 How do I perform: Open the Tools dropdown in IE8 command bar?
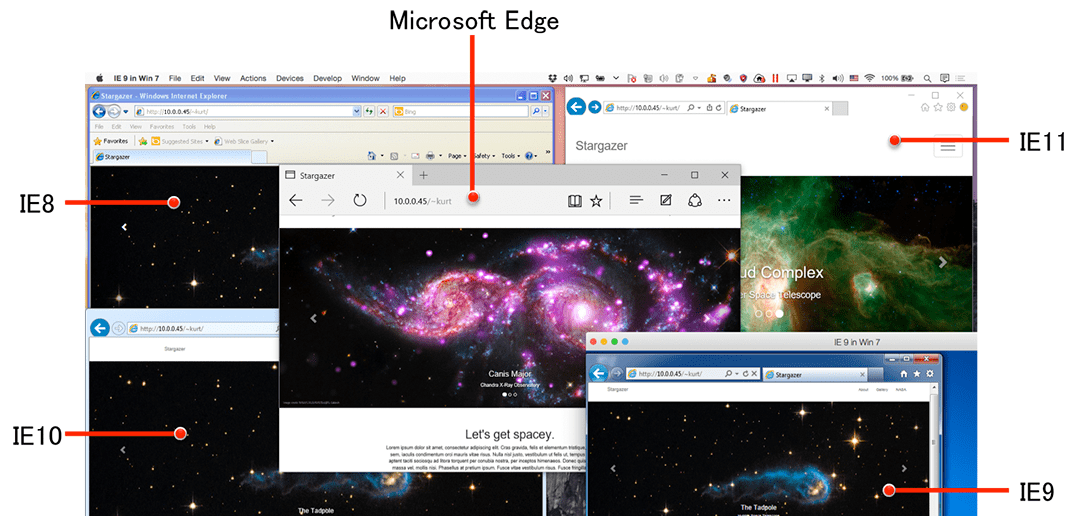tap(510, 156)
